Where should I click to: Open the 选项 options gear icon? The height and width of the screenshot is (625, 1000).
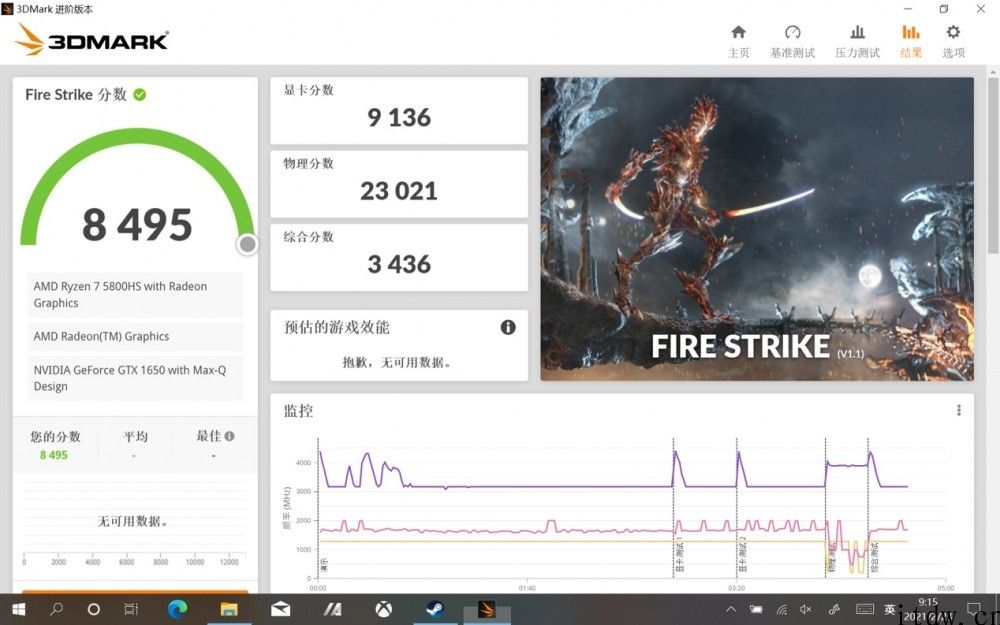click(953, 33)
